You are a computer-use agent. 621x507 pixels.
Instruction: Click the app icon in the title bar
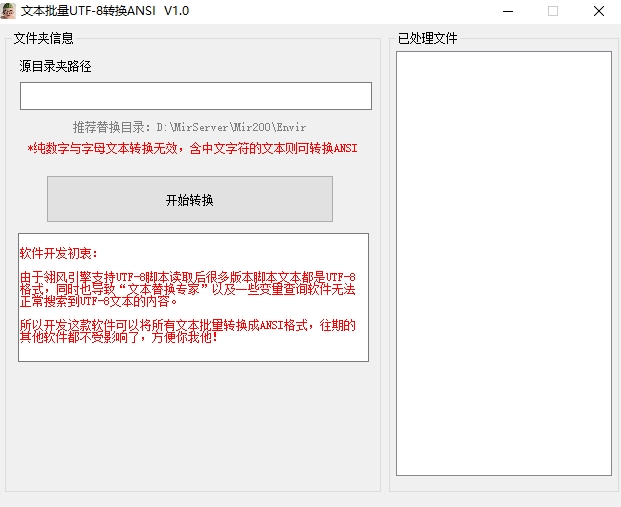[11, 11]
